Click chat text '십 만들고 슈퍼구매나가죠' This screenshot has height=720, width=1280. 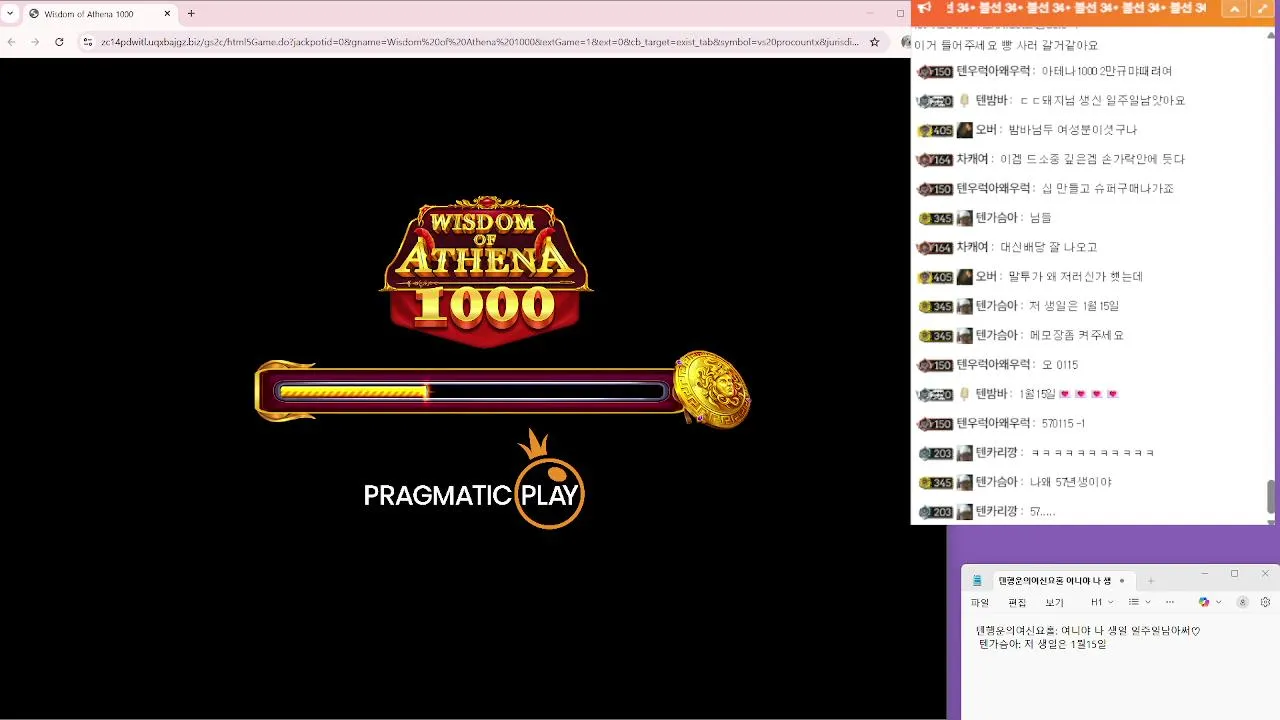(x=1107, y=188)
